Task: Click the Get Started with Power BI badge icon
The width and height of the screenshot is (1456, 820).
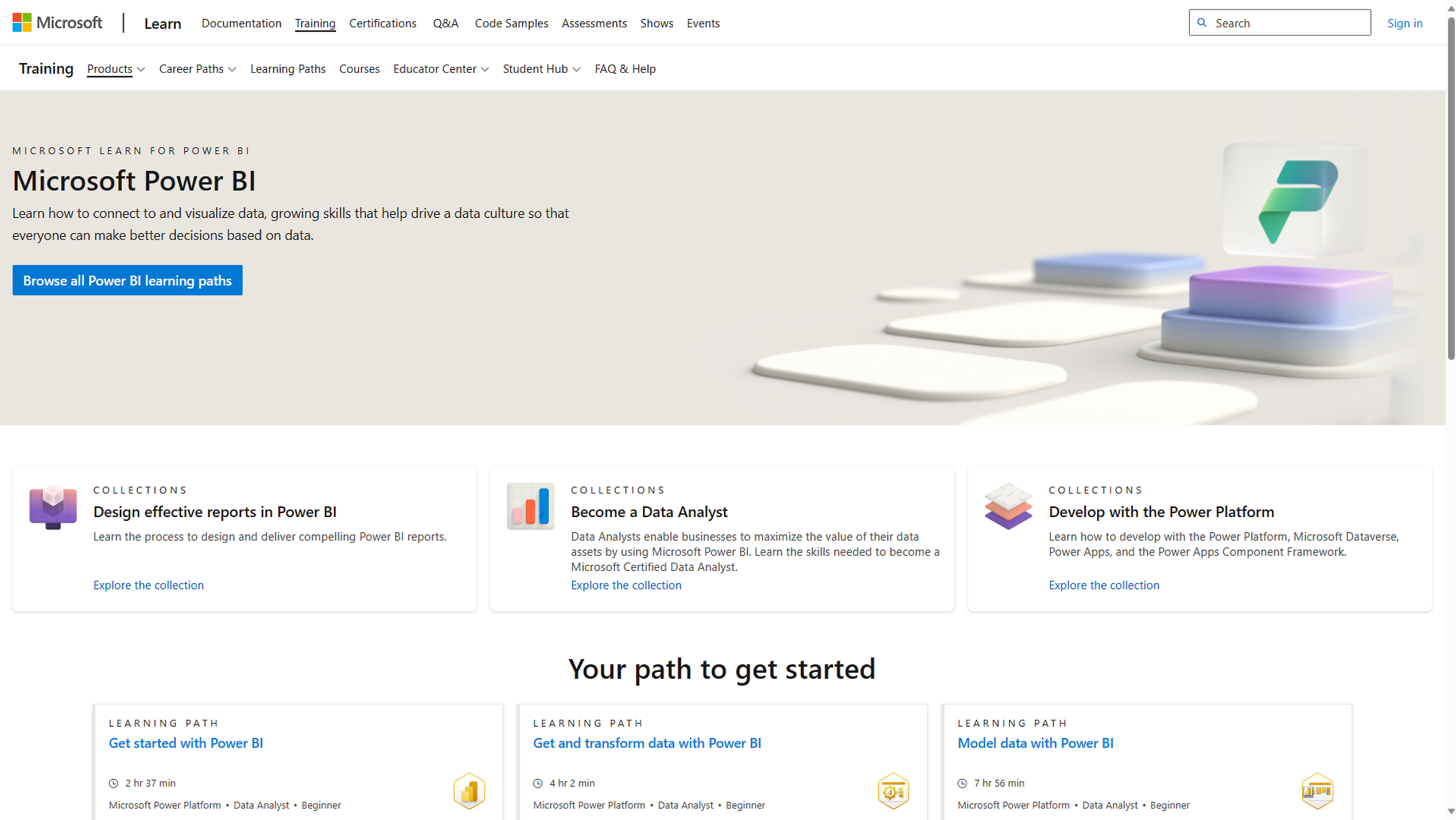Action: tap(468, 791)
